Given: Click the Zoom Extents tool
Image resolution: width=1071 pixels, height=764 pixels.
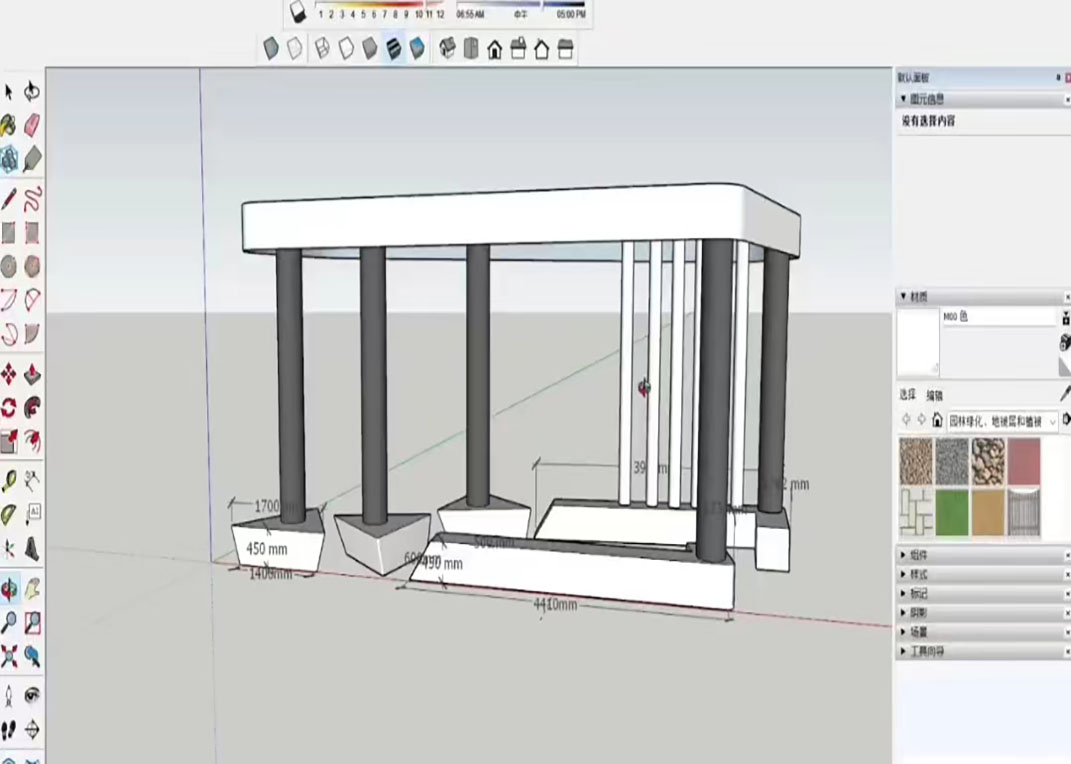Looking at the screenshot, I should [9, 656].
